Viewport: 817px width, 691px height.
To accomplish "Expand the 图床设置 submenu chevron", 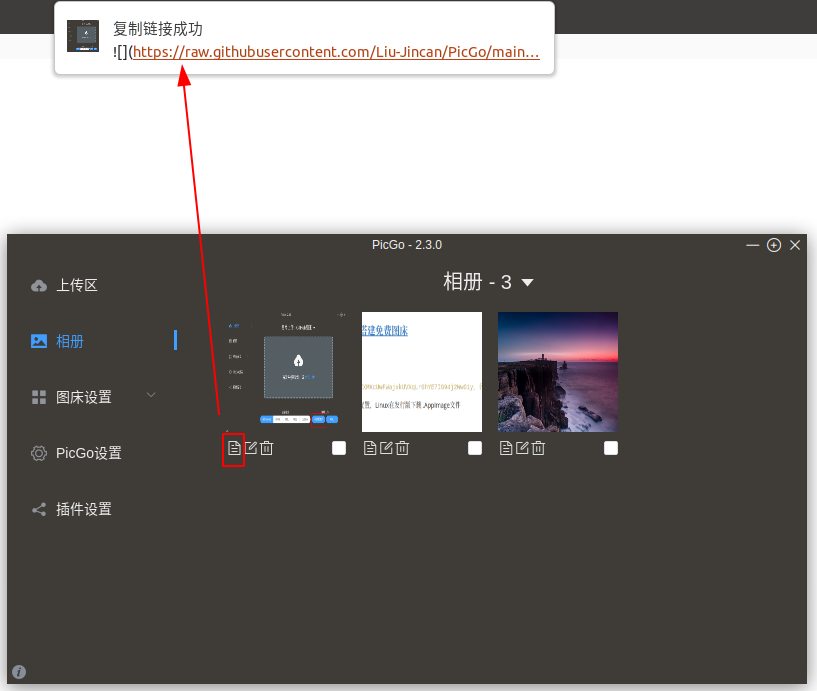I will 151,394.
